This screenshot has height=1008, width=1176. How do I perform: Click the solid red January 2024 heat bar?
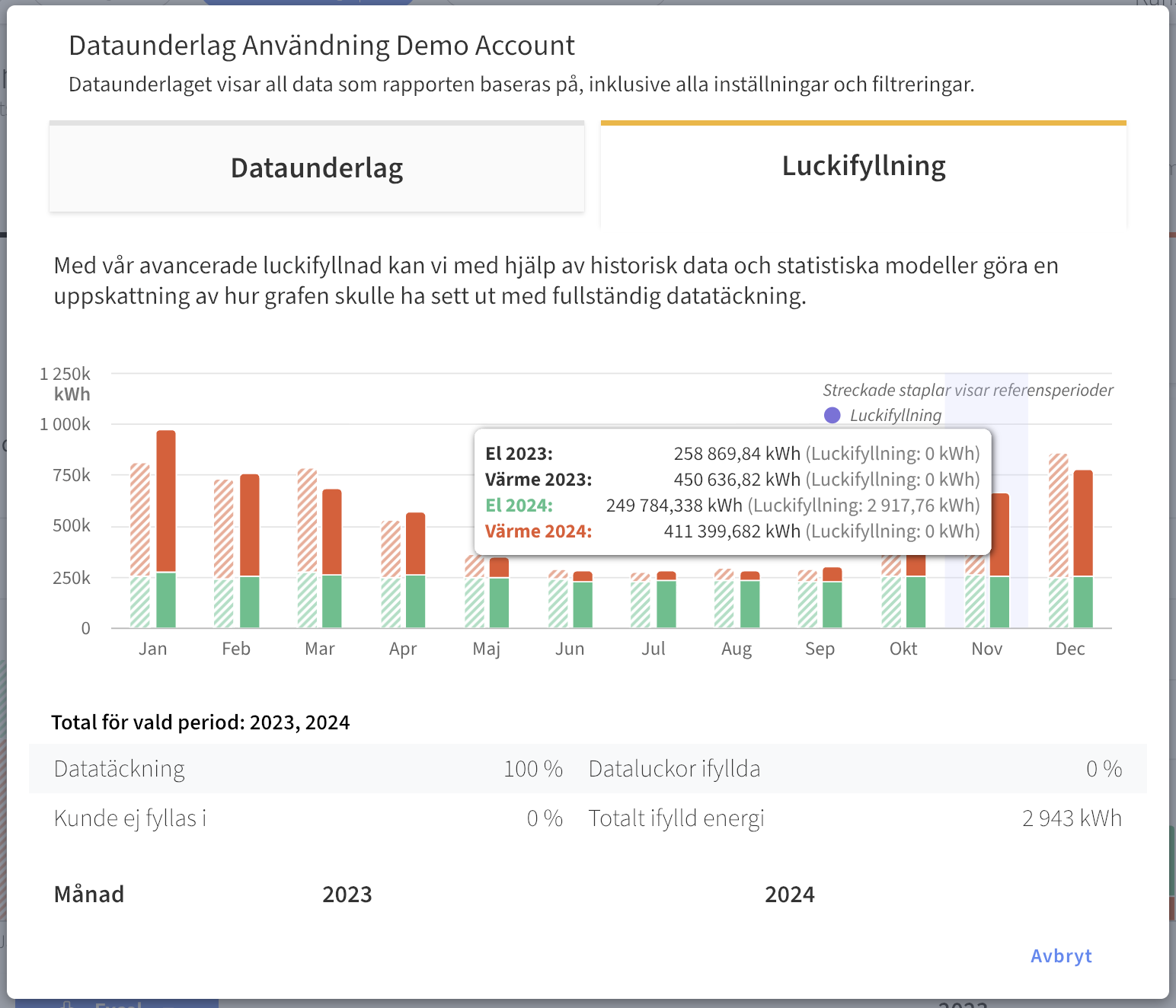click(x=166, y=500)
